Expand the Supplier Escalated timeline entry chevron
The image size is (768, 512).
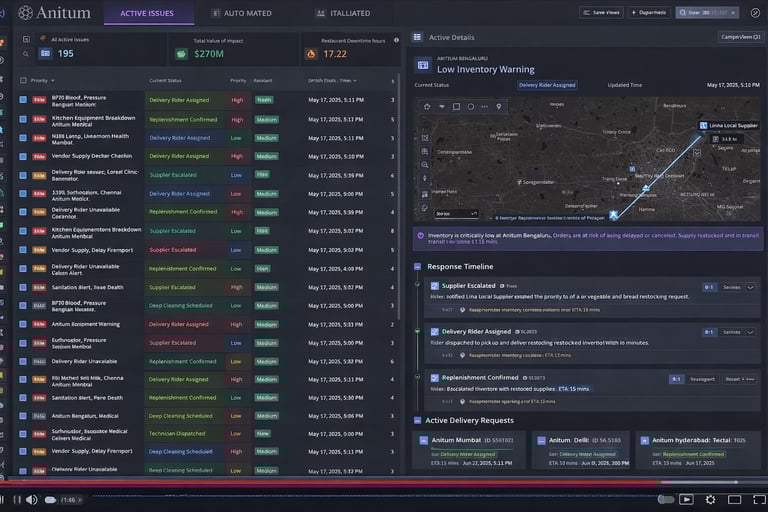point(750,288)
